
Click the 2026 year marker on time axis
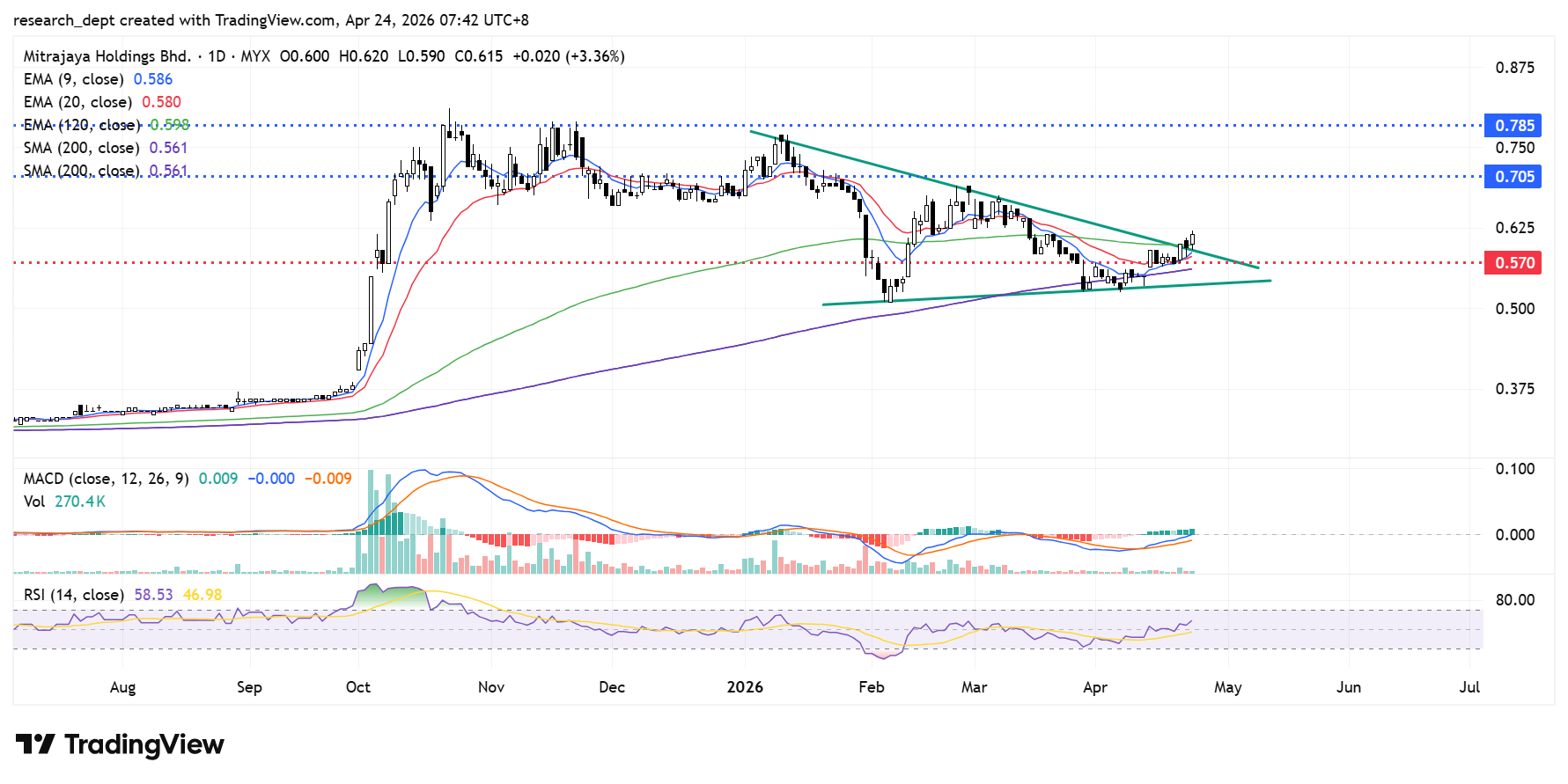pos(745,687)
